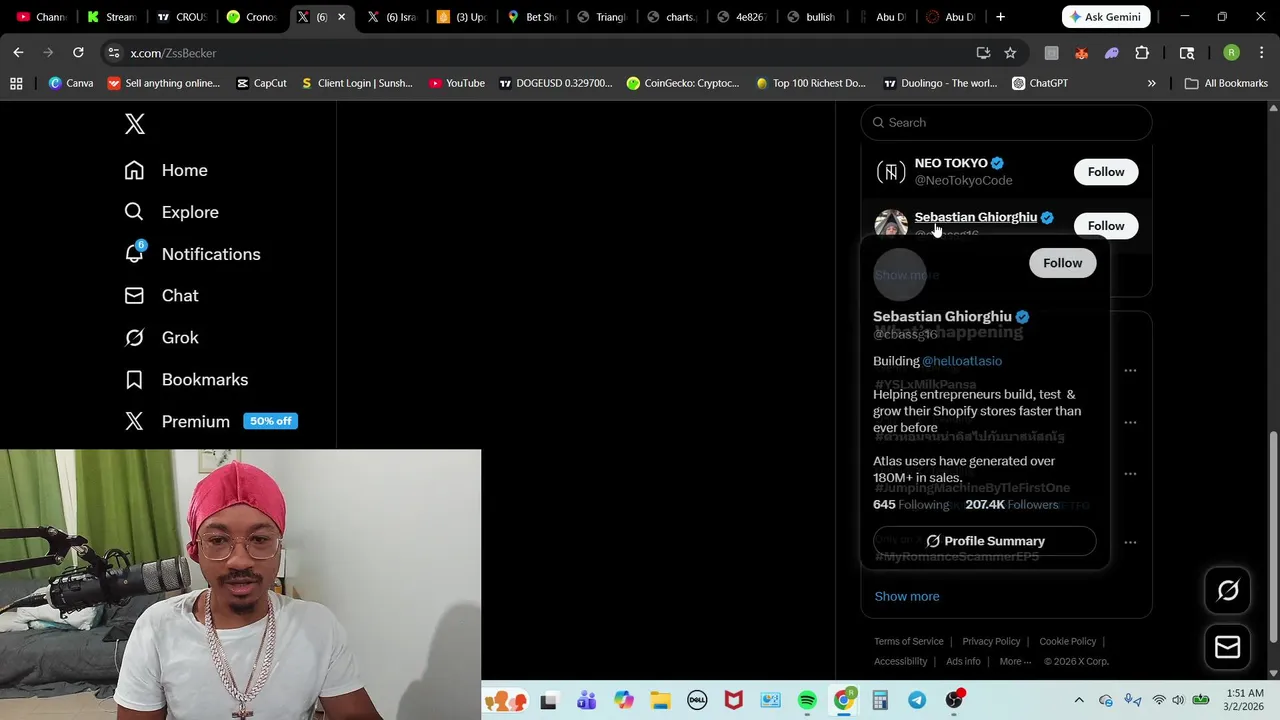Screen dimensions: 1280x720
Task: Open the Cookie Policy link
Action: click(1068, 641)
